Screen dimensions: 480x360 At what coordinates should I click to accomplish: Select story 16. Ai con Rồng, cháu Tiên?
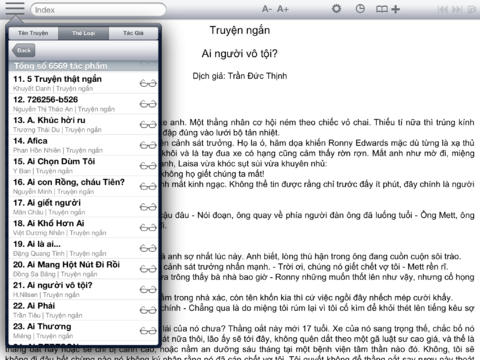click(83, 186)
